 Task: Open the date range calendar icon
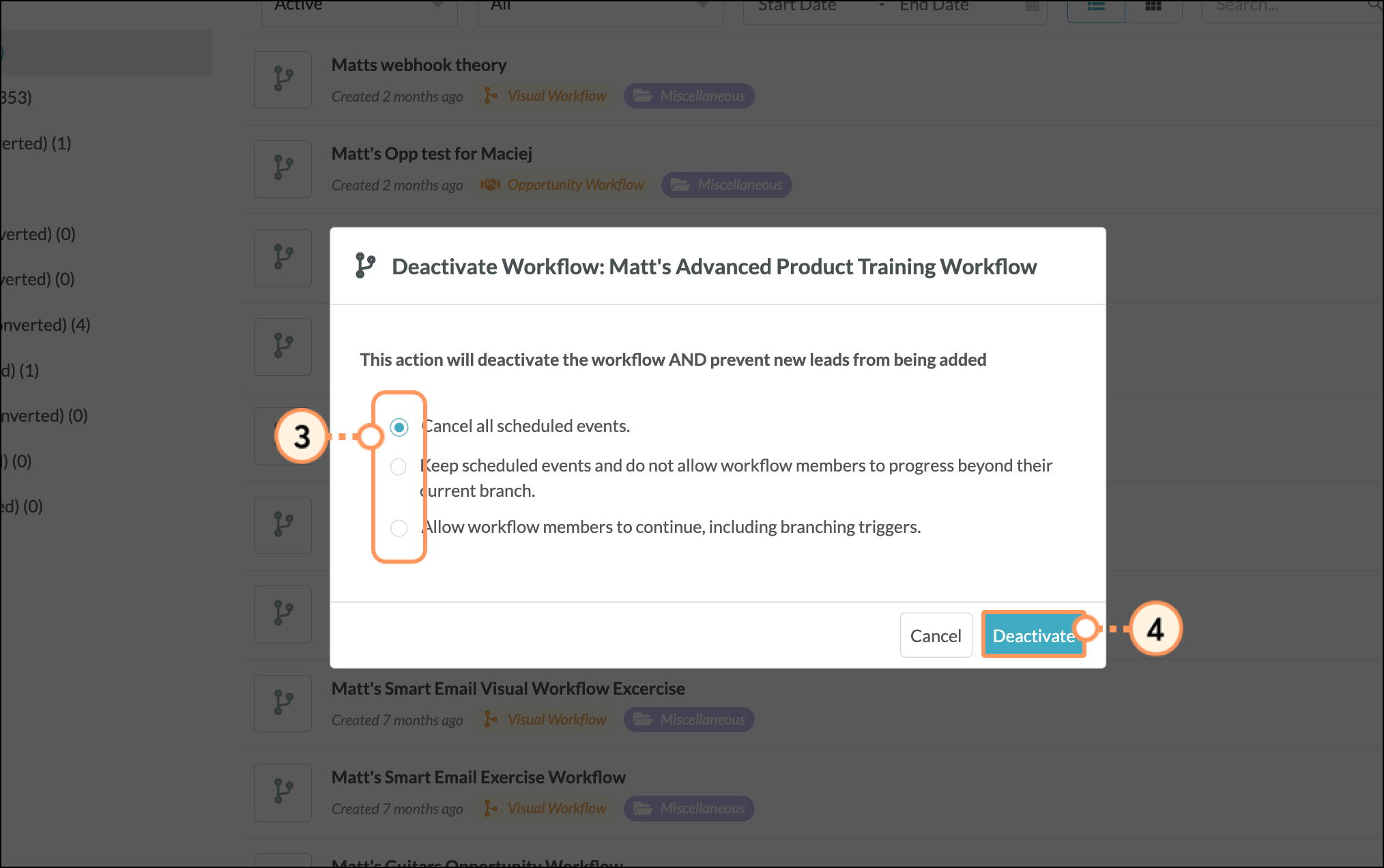click(x=1032, y=6)
